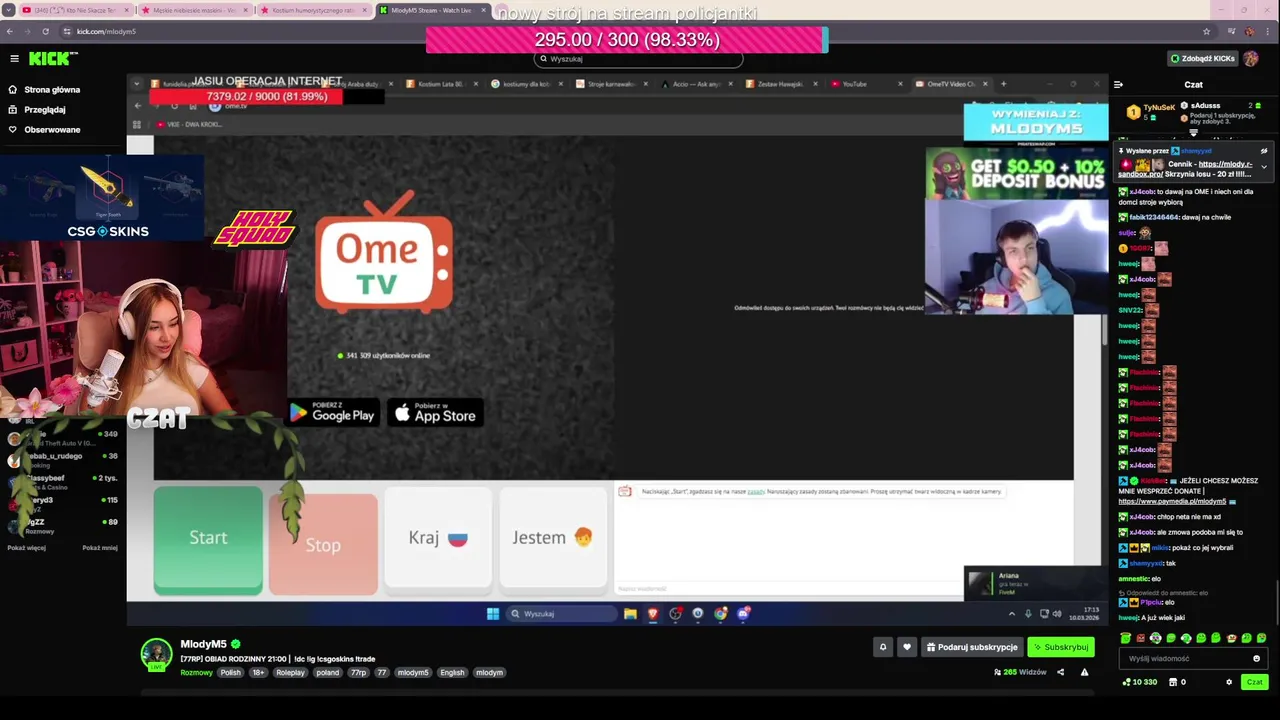This screenshot has height=720, width=1280.
Task: Select the Roleplay tag
Action: 290,672
